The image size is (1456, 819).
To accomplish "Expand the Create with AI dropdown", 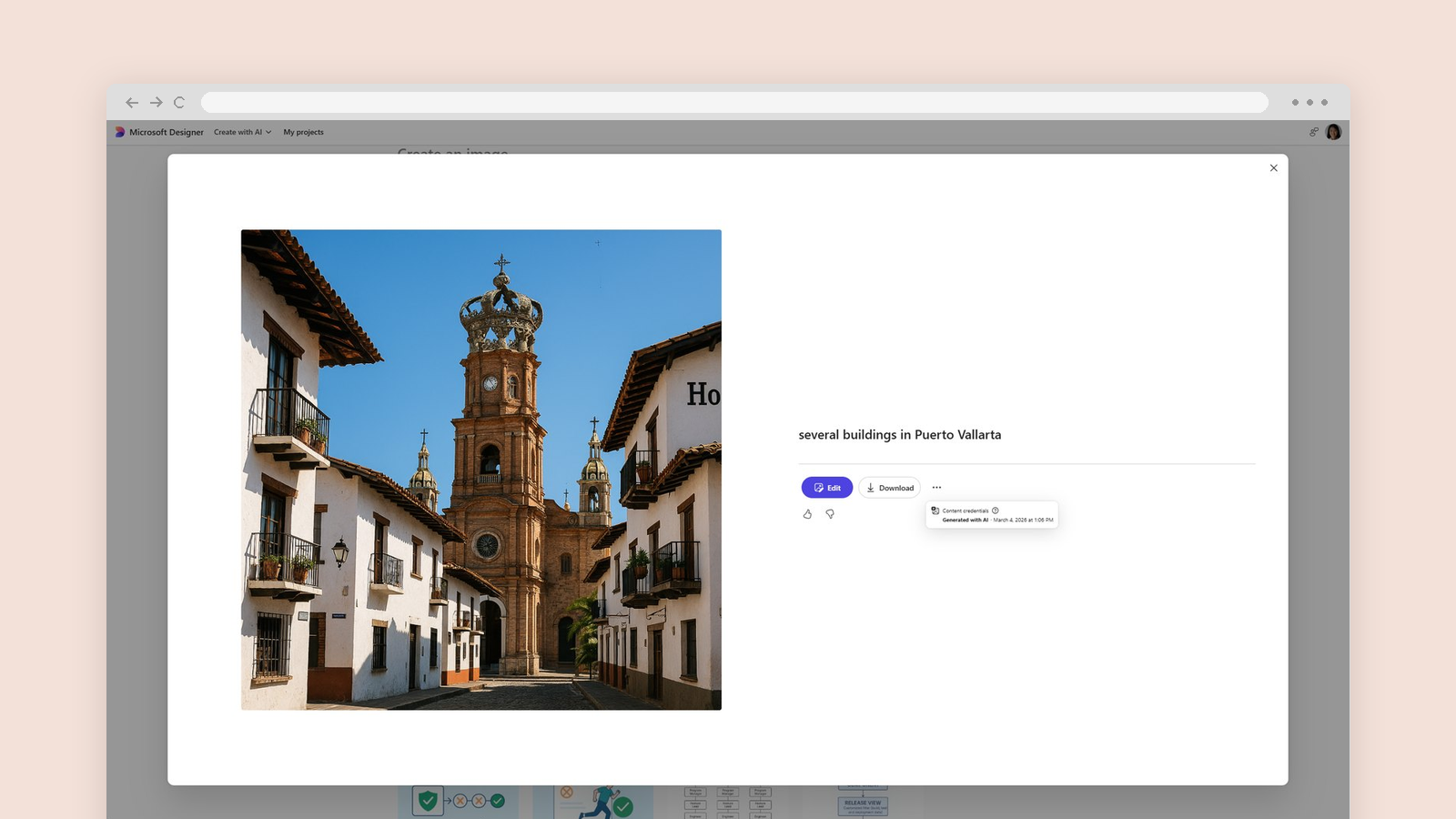I will pyautogui.click(x=242, y=132).
